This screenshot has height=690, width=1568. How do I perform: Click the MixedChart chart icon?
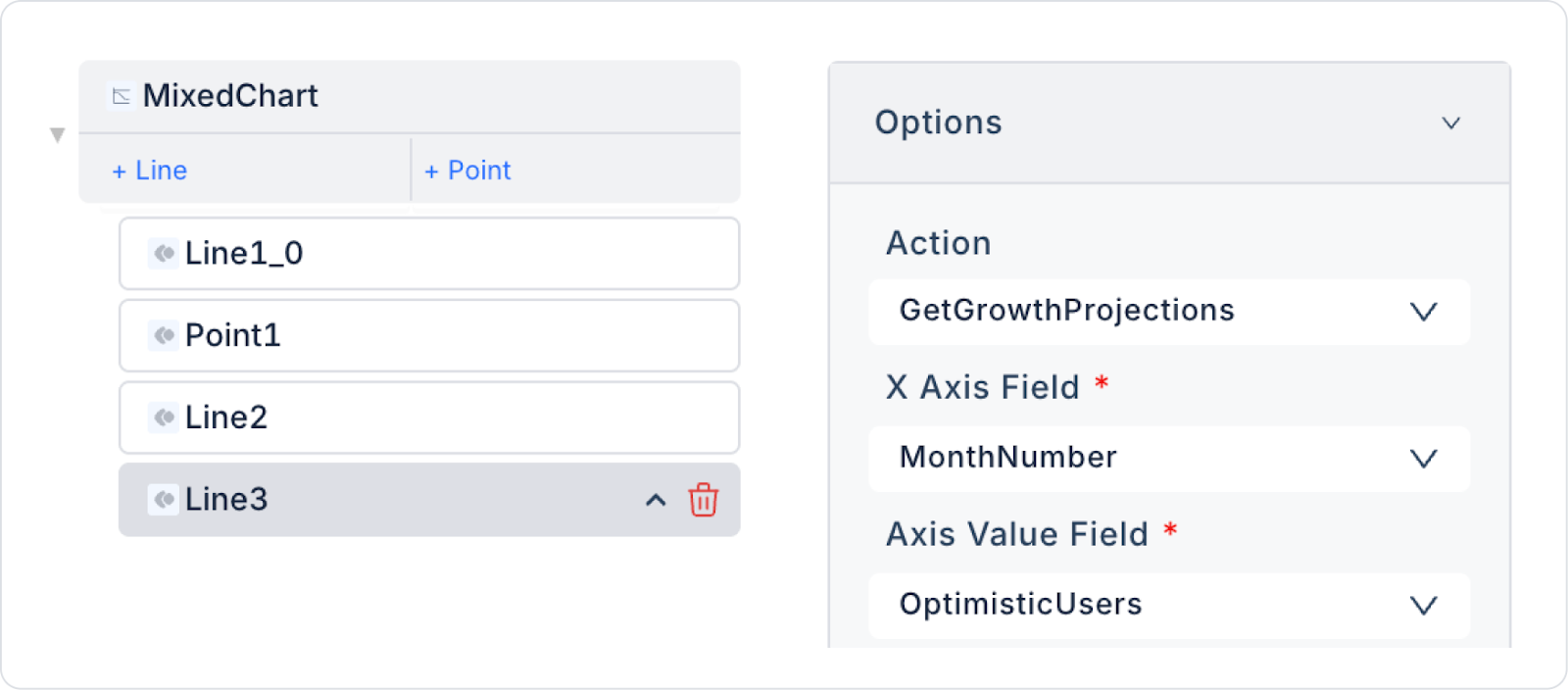[122, 96]
